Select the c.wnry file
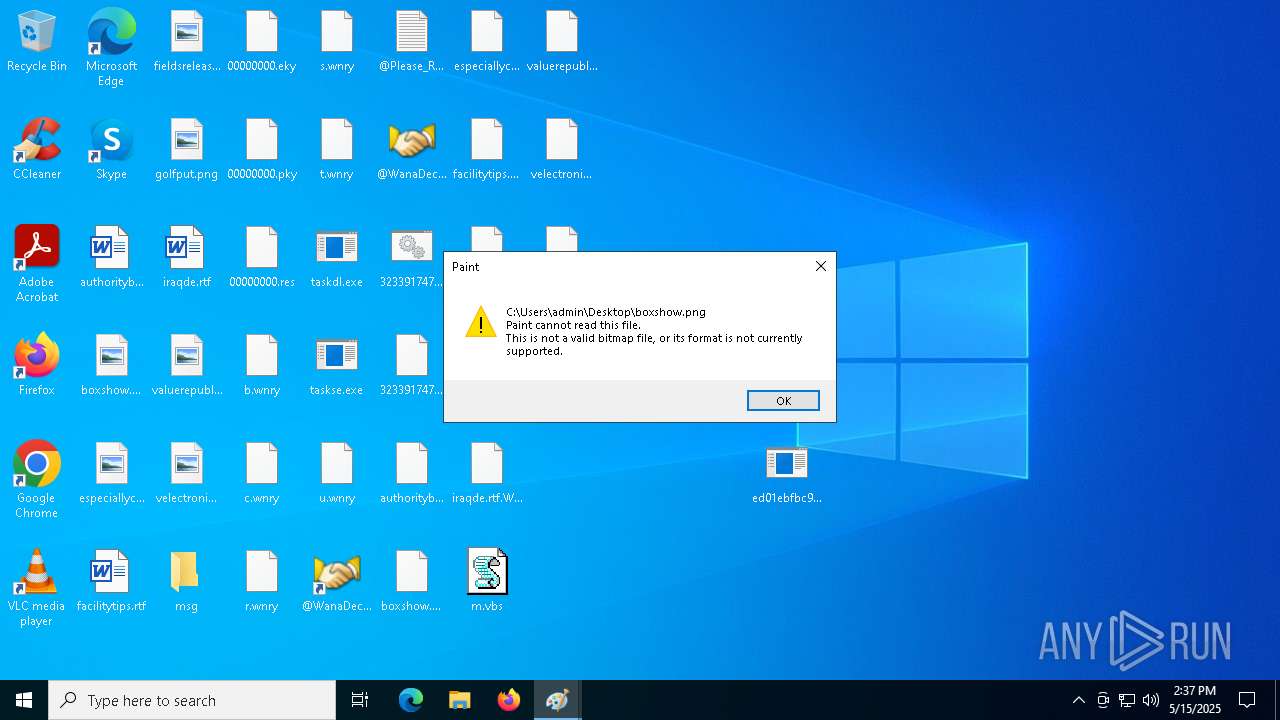Screen dimensions: 1280x720 [262, 474]
